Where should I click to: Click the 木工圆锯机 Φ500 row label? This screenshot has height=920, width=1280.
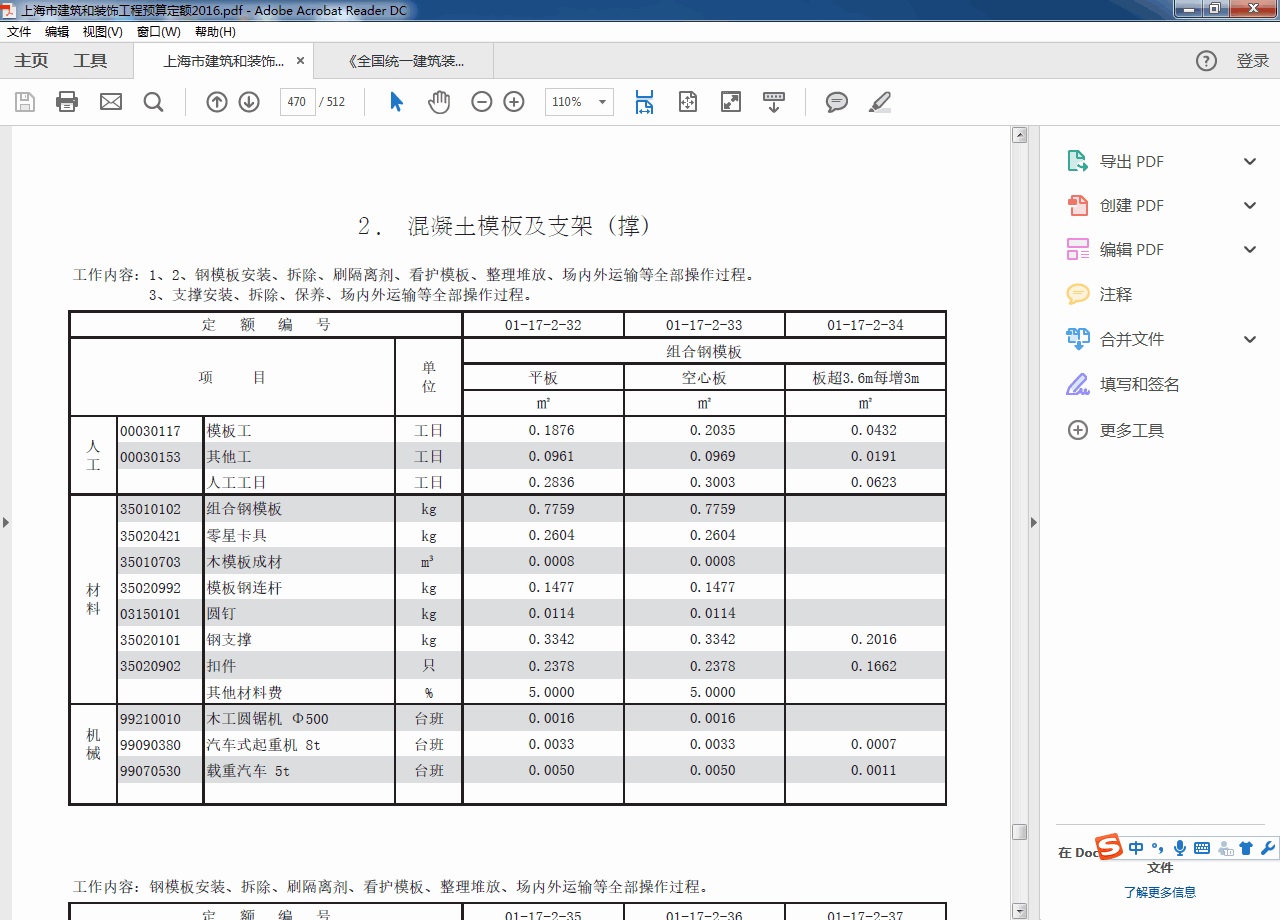(x=267, y=719)
